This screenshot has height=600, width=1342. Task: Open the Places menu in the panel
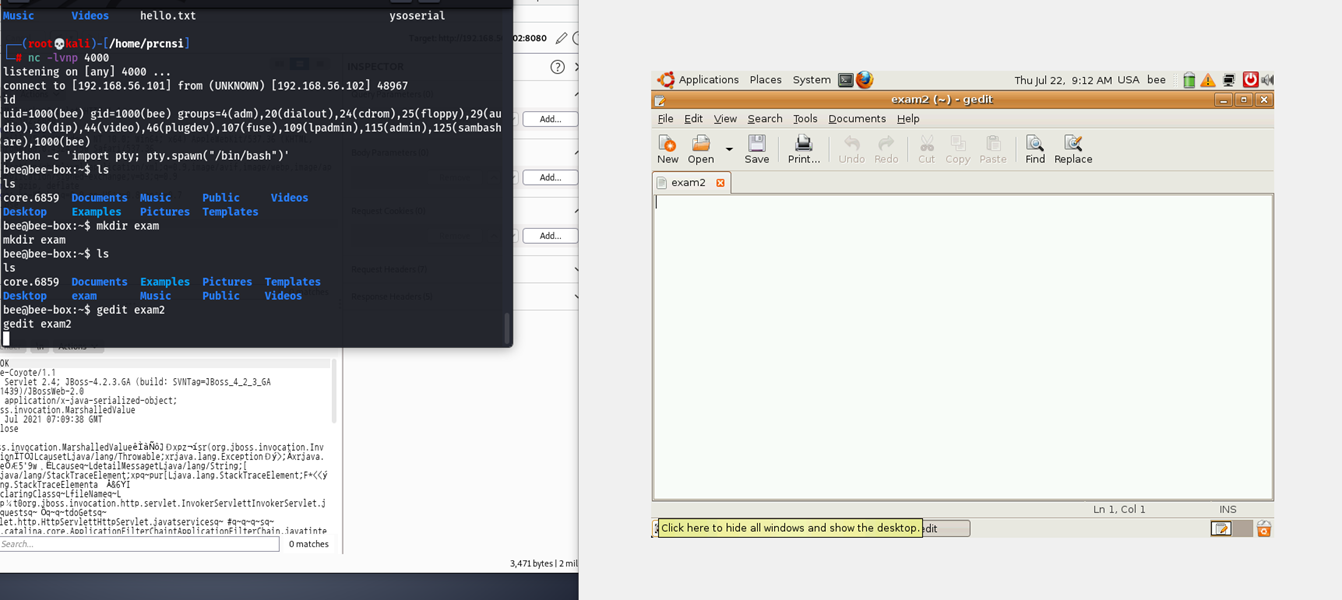click(x=765, y=80)
